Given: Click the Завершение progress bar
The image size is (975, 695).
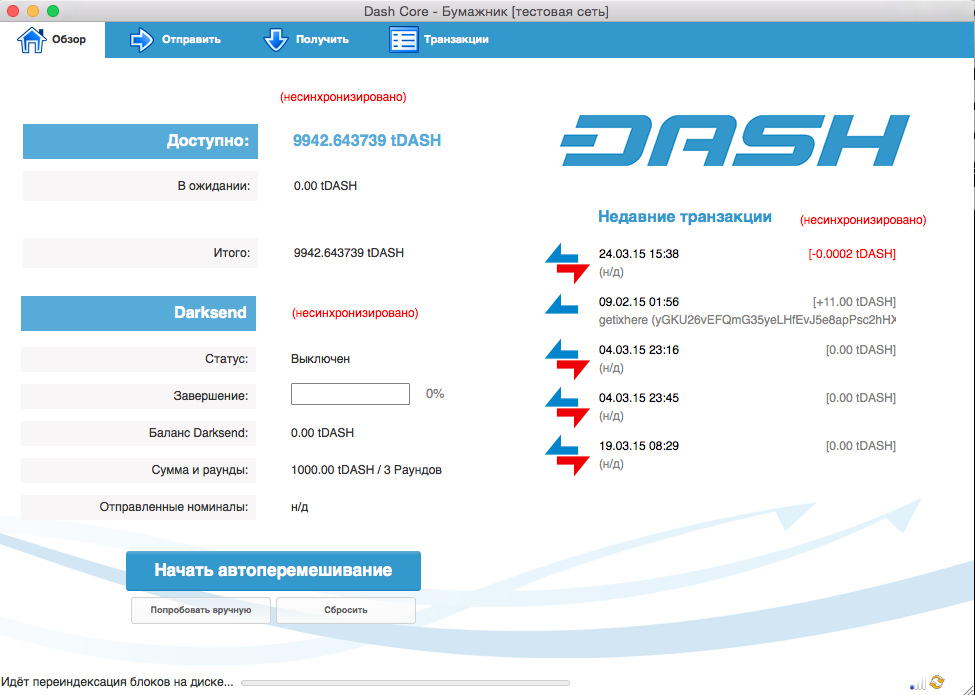Looking at the screenshot, I should pyautogui.click(x=350, y=394).
